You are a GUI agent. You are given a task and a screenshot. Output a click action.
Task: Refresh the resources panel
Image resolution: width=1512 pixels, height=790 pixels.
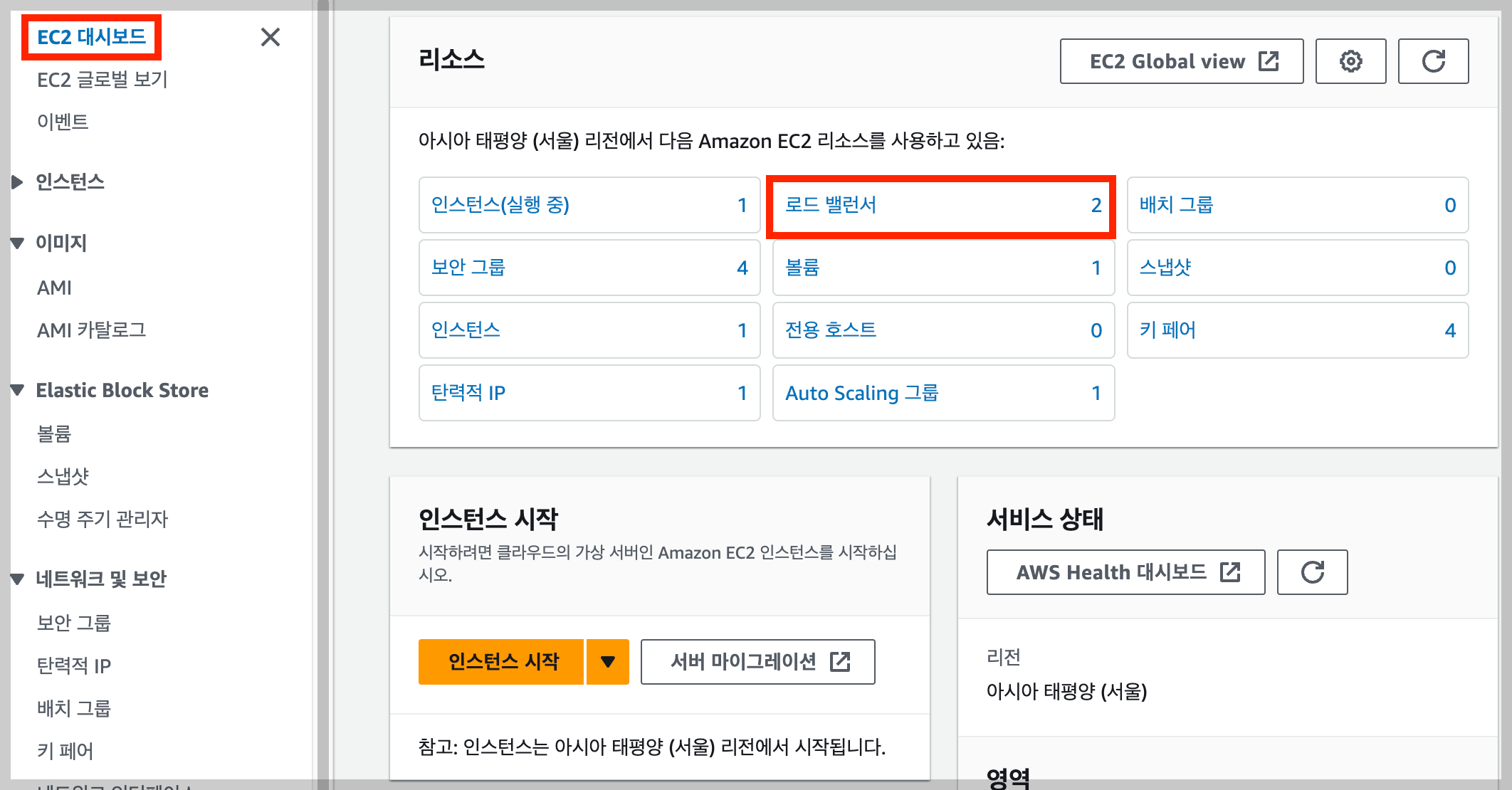[x=1433, y=61]
